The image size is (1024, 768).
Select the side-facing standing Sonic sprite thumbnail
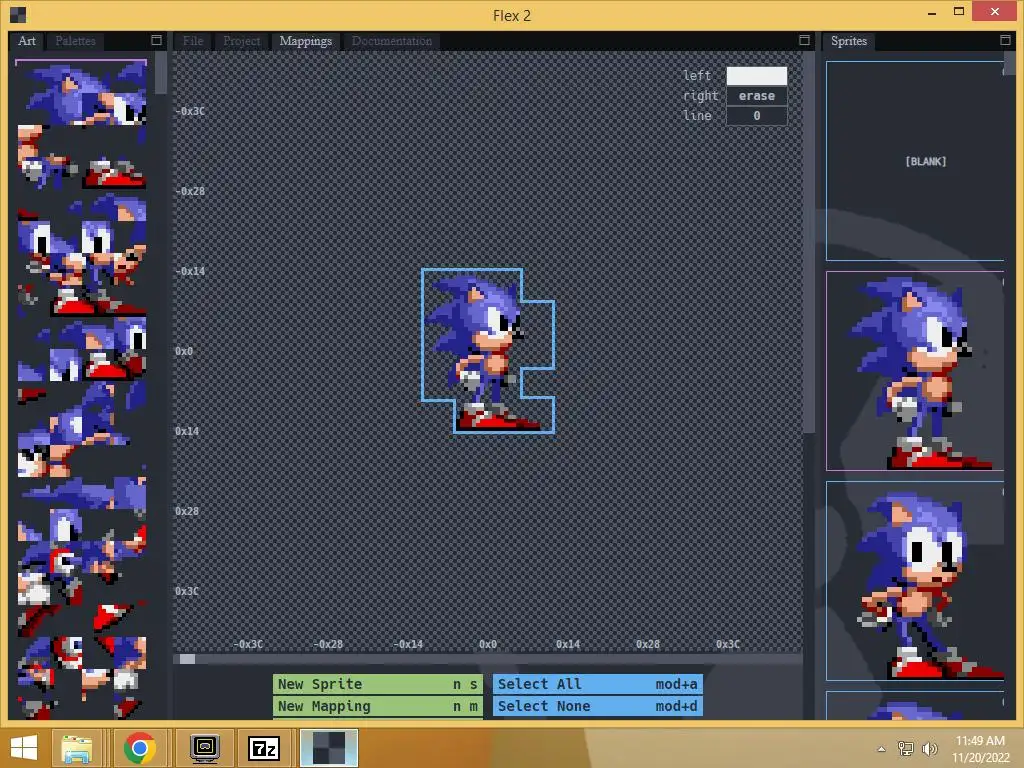(915, 371)
